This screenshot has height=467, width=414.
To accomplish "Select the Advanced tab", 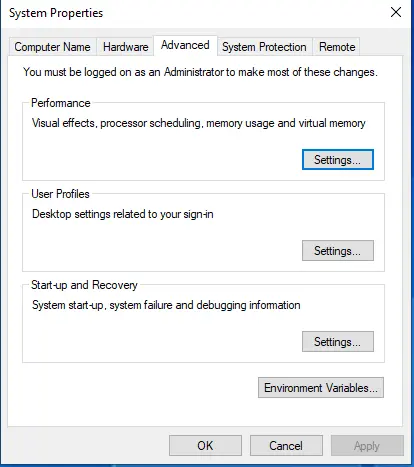I will 185,45.
